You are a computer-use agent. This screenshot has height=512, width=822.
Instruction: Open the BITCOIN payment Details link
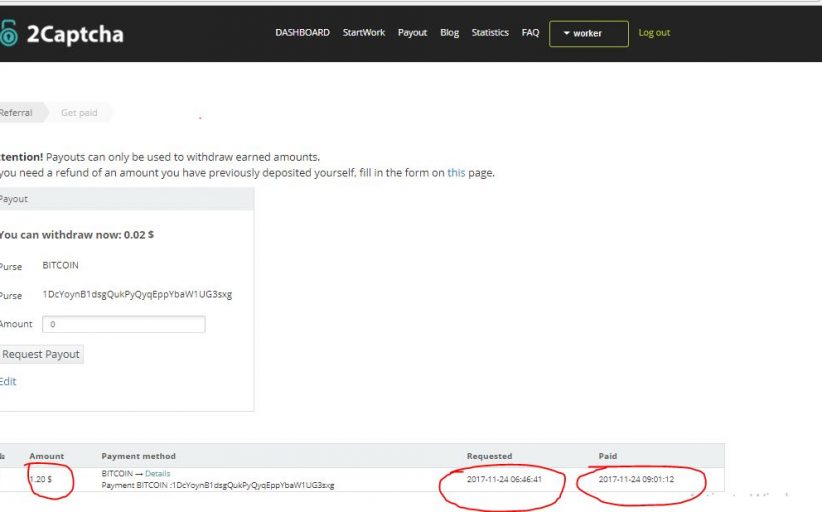158,473
